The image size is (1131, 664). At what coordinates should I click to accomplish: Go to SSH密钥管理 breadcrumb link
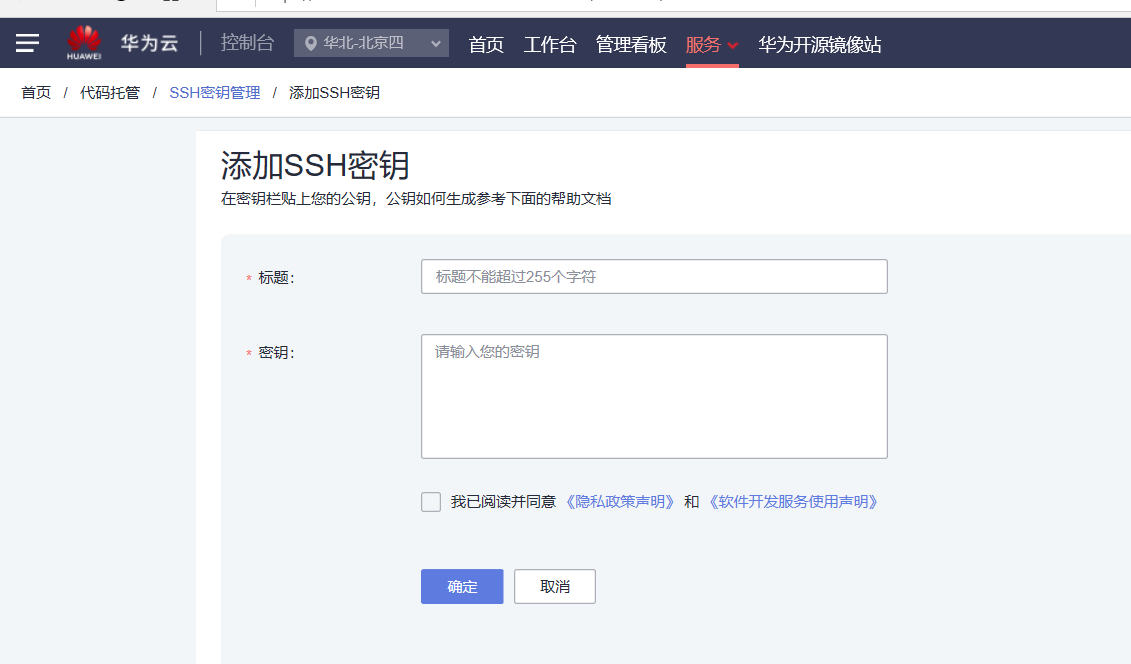[x=215, y=92]
